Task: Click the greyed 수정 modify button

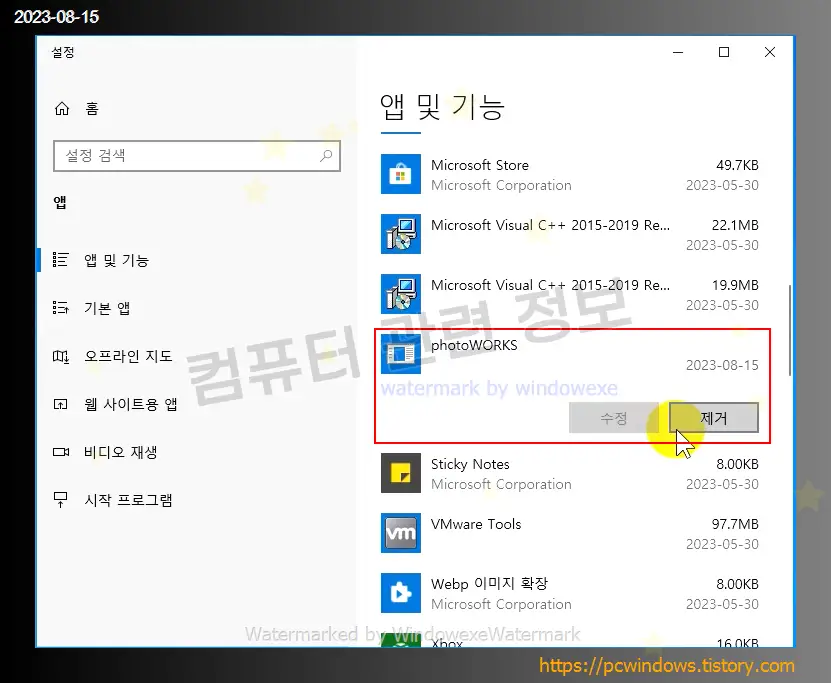Action: click(614, 418)
